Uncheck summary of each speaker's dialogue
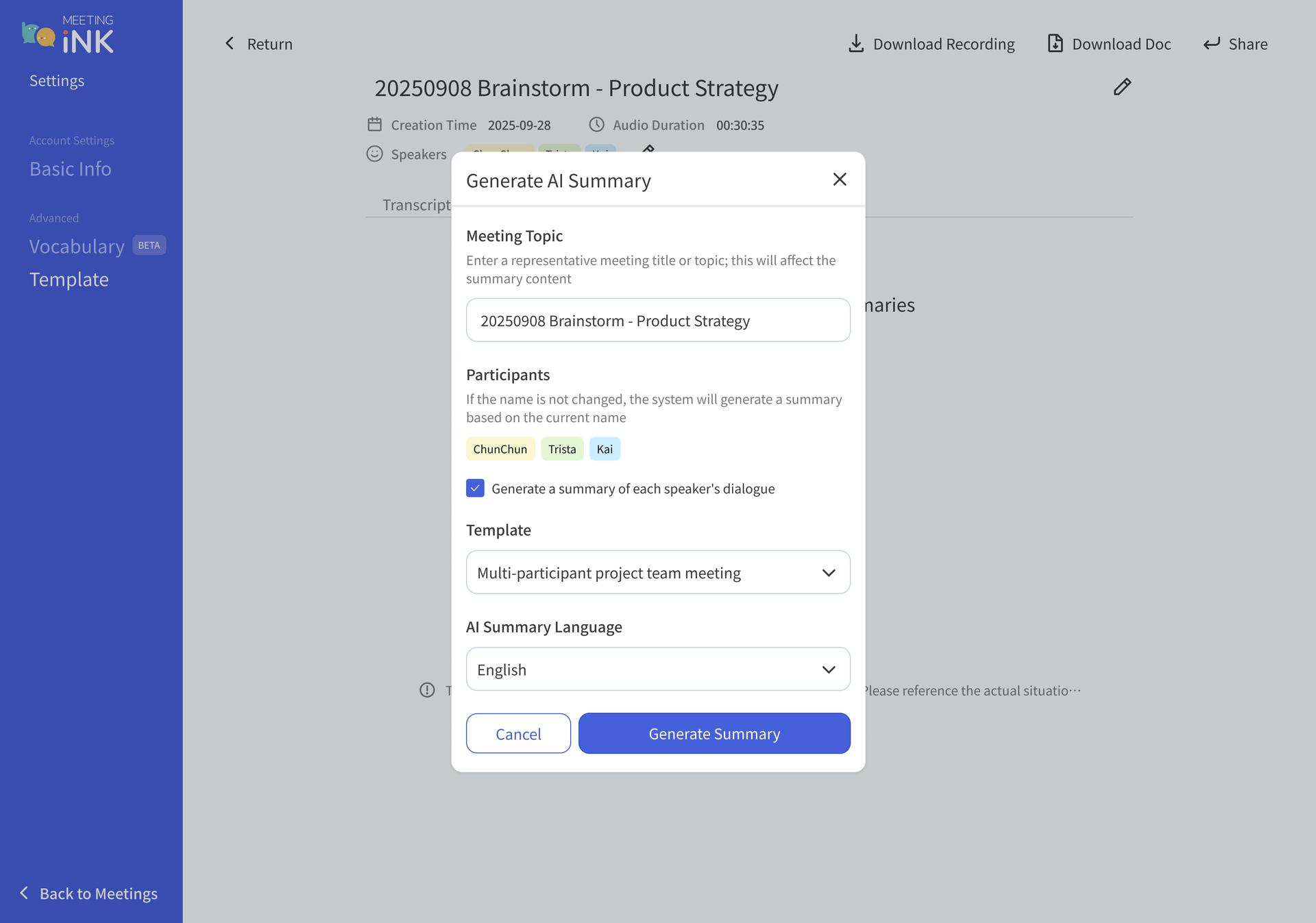 tap(474, 488)
